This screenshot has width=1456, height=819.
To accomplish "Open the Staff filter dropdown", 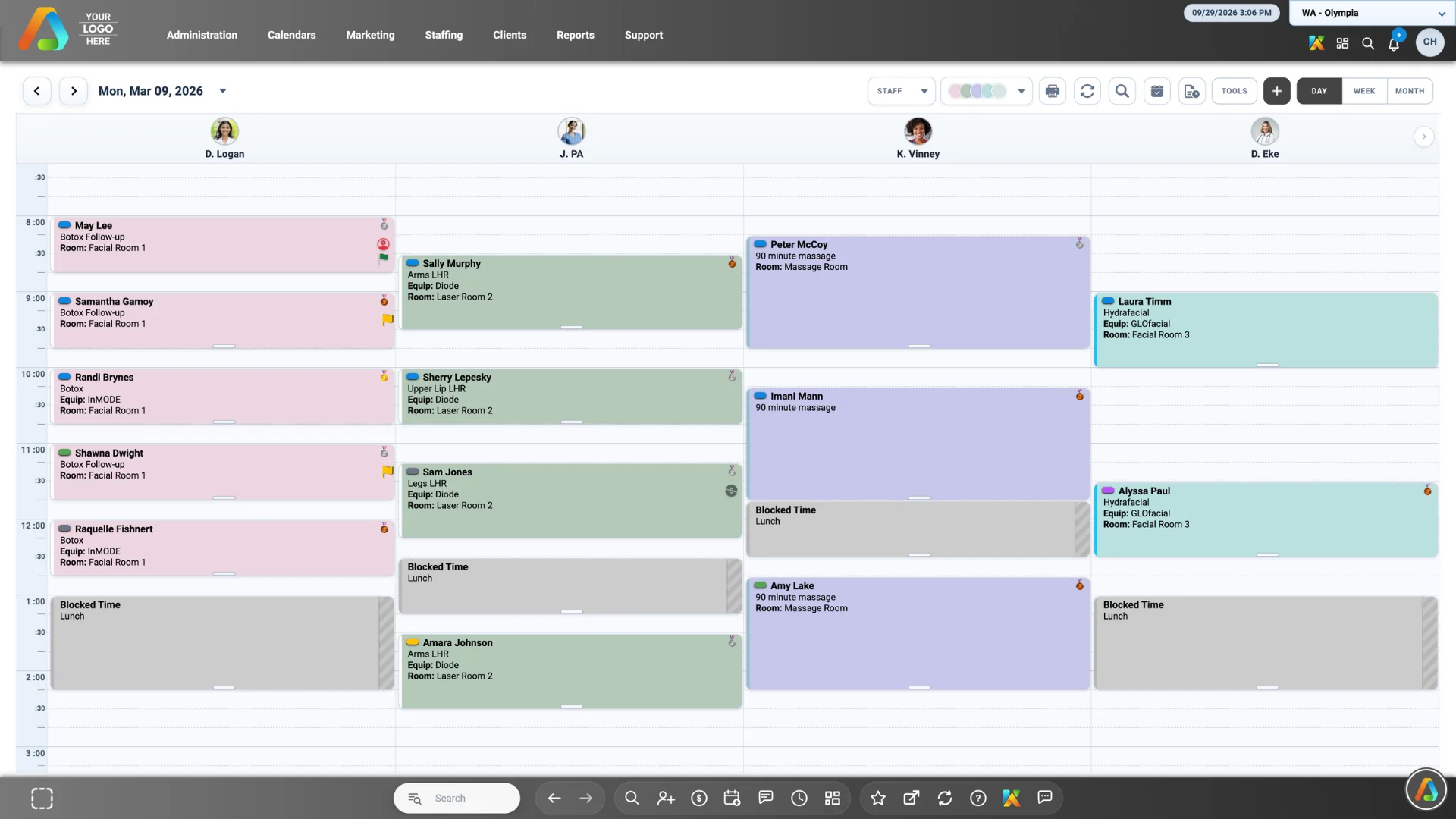I will point(902,91).
